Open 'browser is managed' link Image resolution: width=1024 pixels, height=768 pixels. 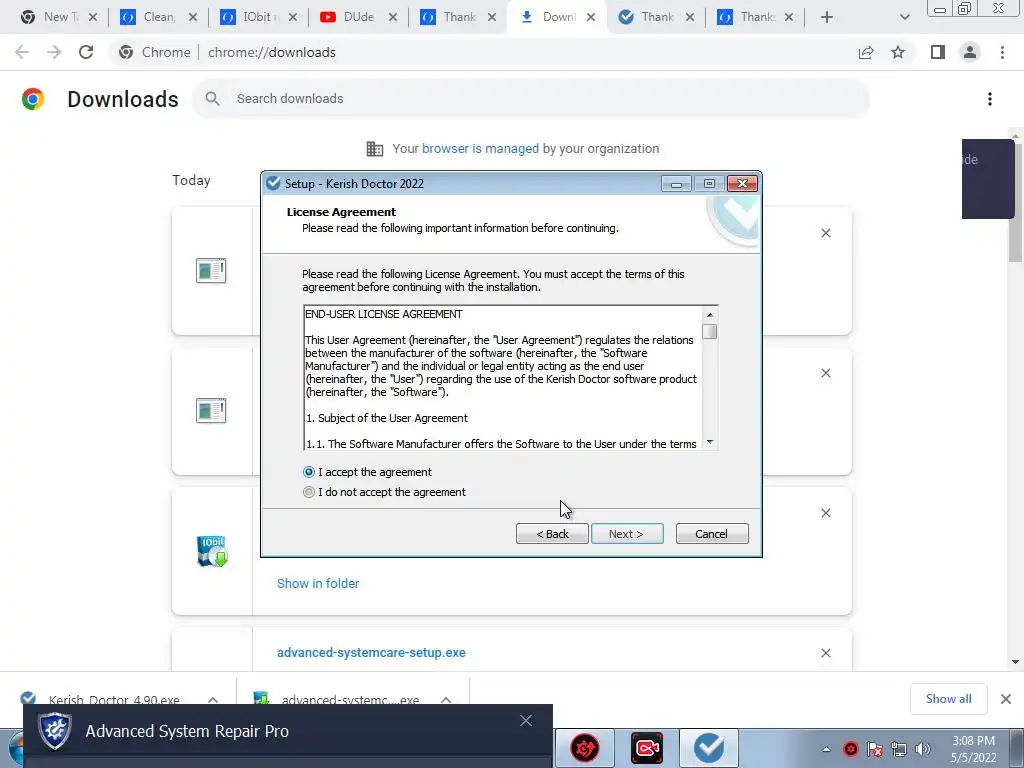pyautogui.click(x=480, y=148)
